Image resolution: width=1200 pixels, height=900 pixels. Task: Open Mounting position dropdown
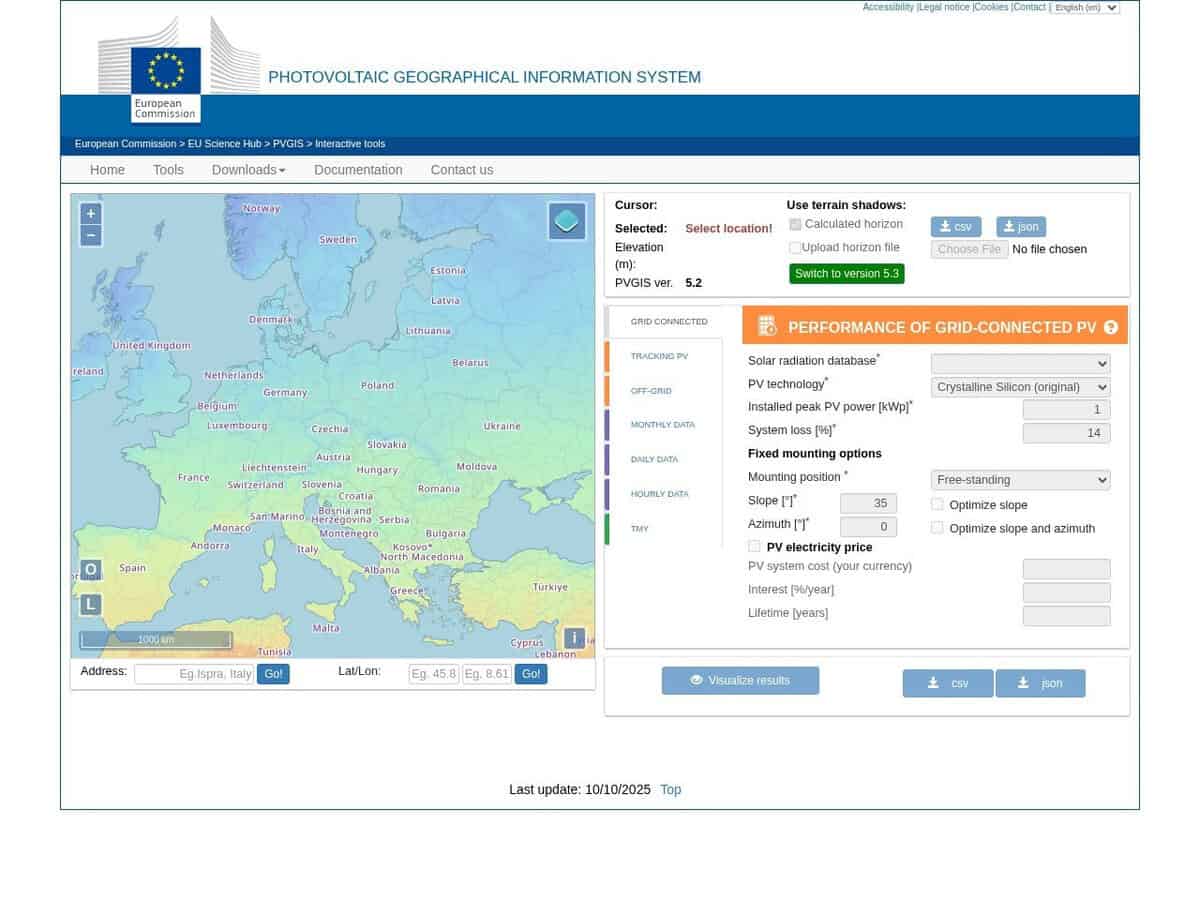coord(1020,480)
